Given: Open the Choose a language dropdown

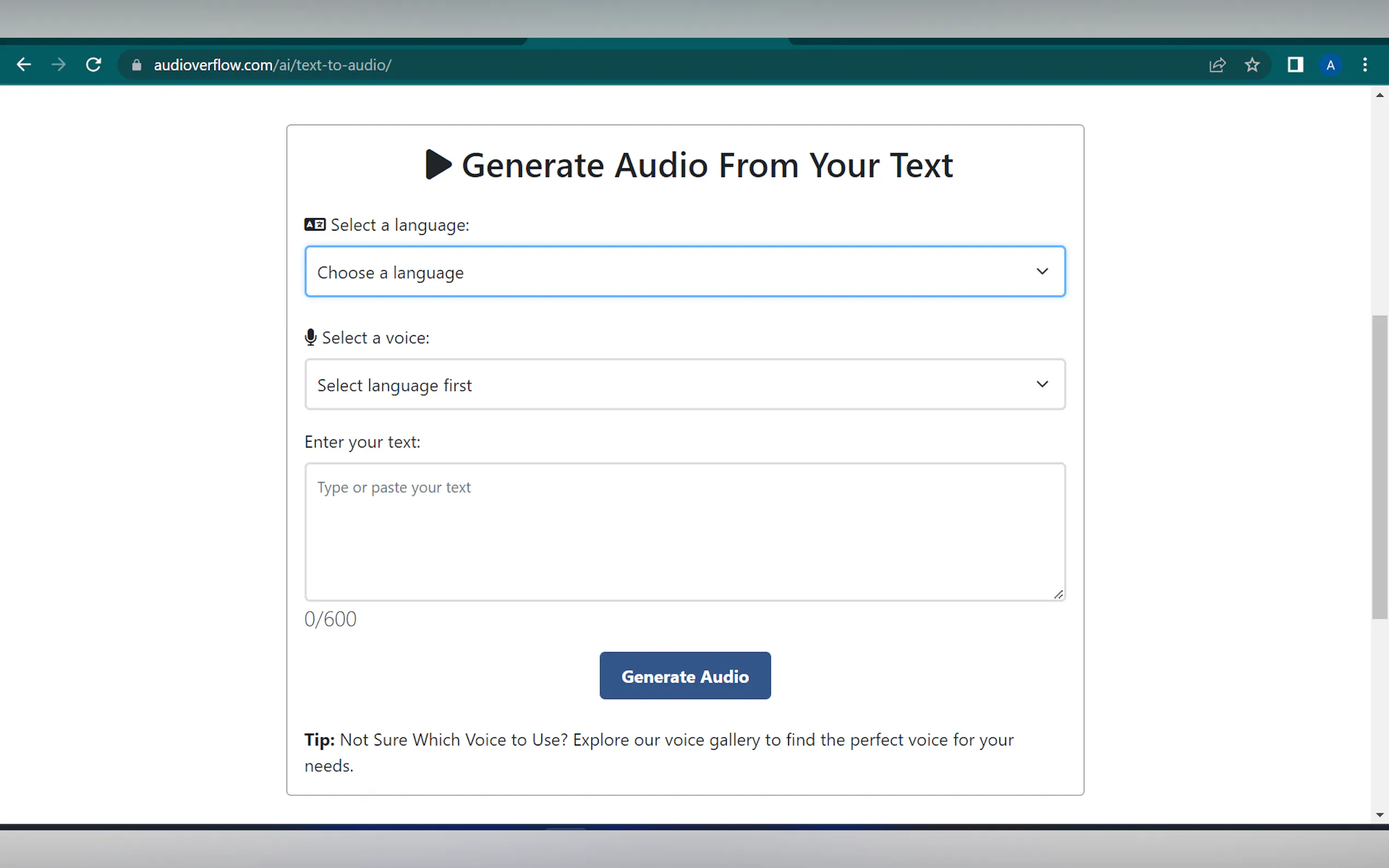Looking at the screenshot, I should pyautogui.click(x=685, y=272).
